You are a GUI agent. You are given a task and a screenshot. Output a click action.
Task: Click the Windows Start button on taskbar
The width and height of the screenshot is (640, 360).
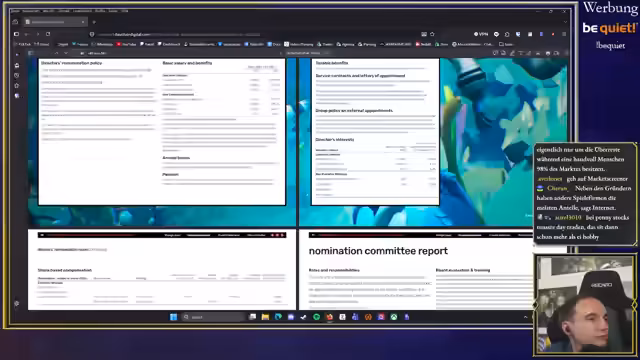click(x=173, y=317)
